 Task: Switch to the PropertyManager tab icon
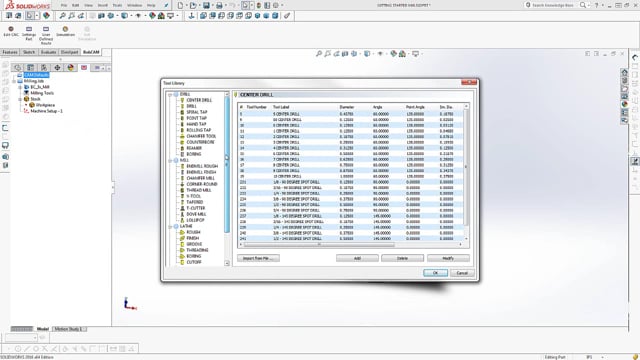[x=30, y=67]
